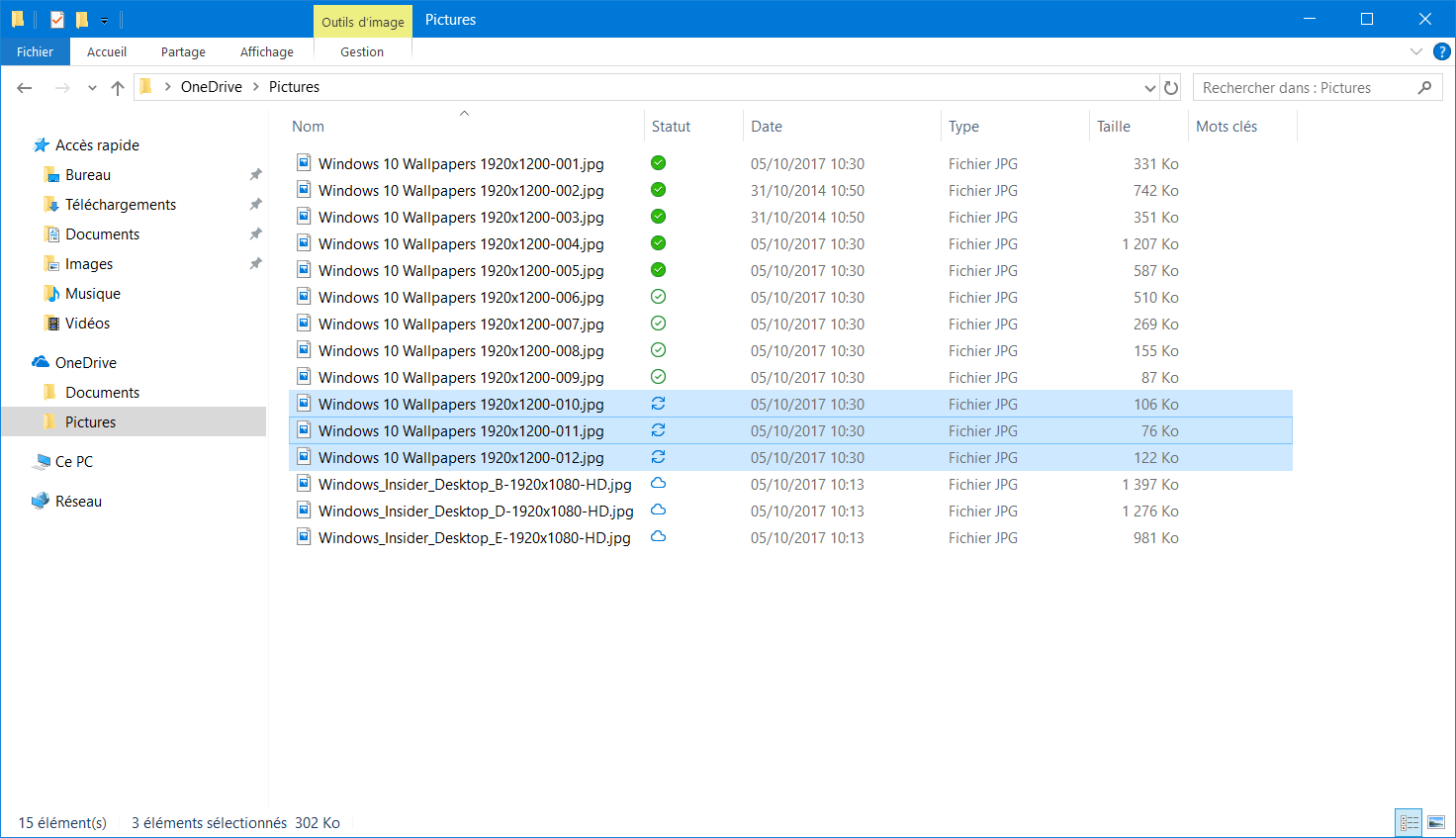Open the Affichage ribbon tab
The width and height of the screenshot is (1456, 838).
click(267, 52)
